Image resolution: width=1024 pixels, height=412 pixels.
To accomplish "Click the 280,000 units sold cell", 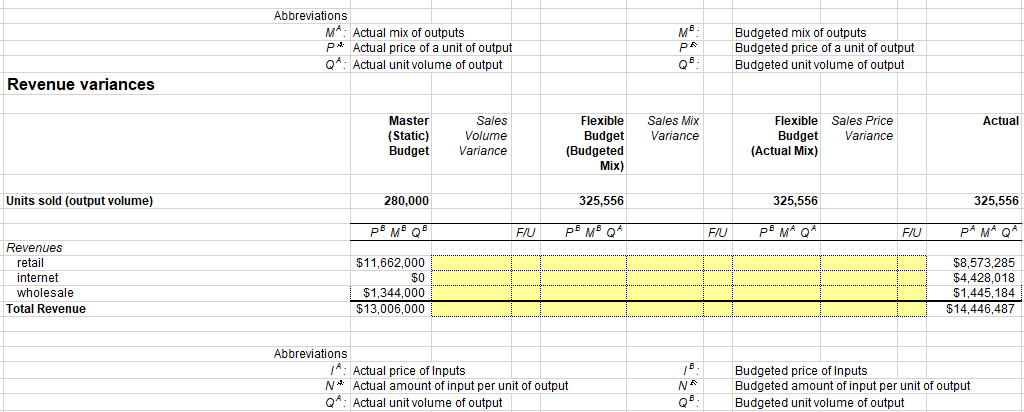I will pyautogui.click(x=407, y=201).
